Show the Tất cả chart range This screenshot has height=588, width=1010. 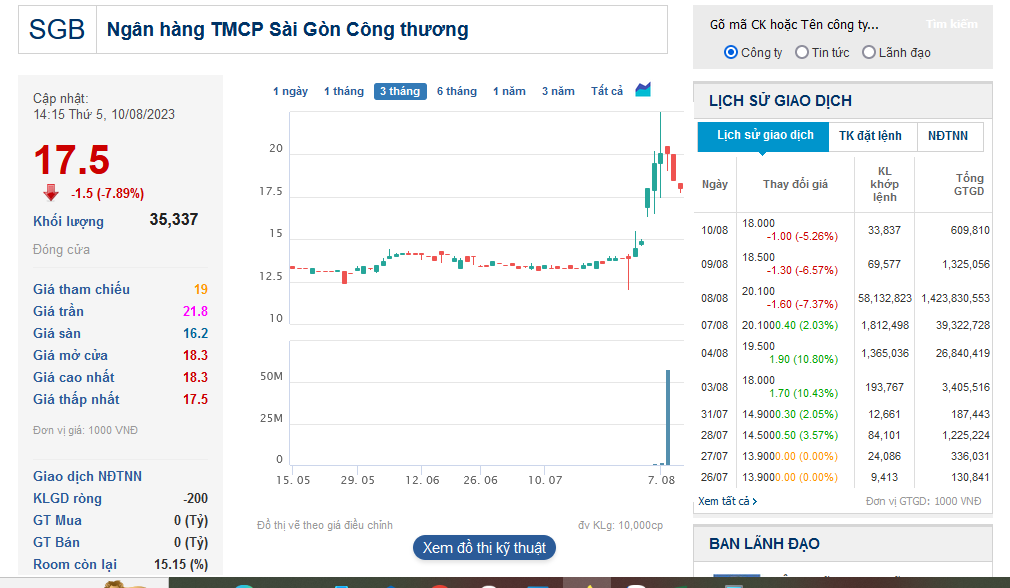coord(607,91)
